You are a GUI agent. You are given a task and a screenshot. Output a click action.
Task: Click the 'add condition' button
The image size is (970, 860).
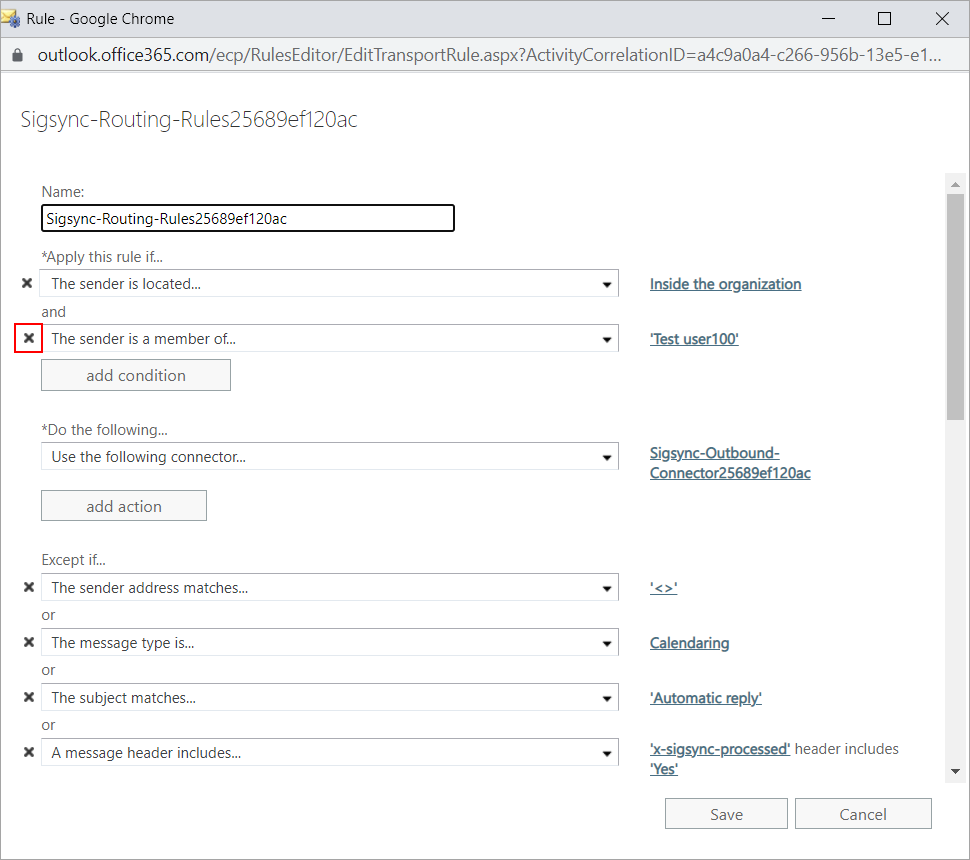pos(136,375)
